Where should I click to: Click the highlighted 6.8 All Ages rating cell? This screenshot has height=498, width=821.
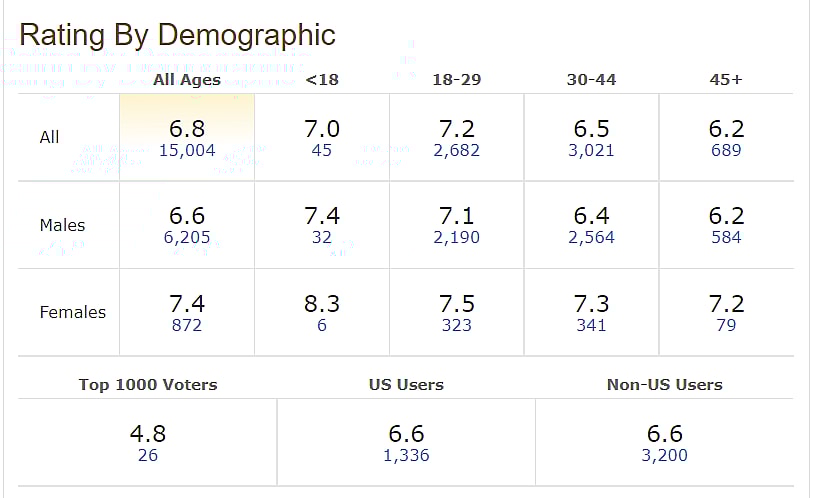pos(187,129)
